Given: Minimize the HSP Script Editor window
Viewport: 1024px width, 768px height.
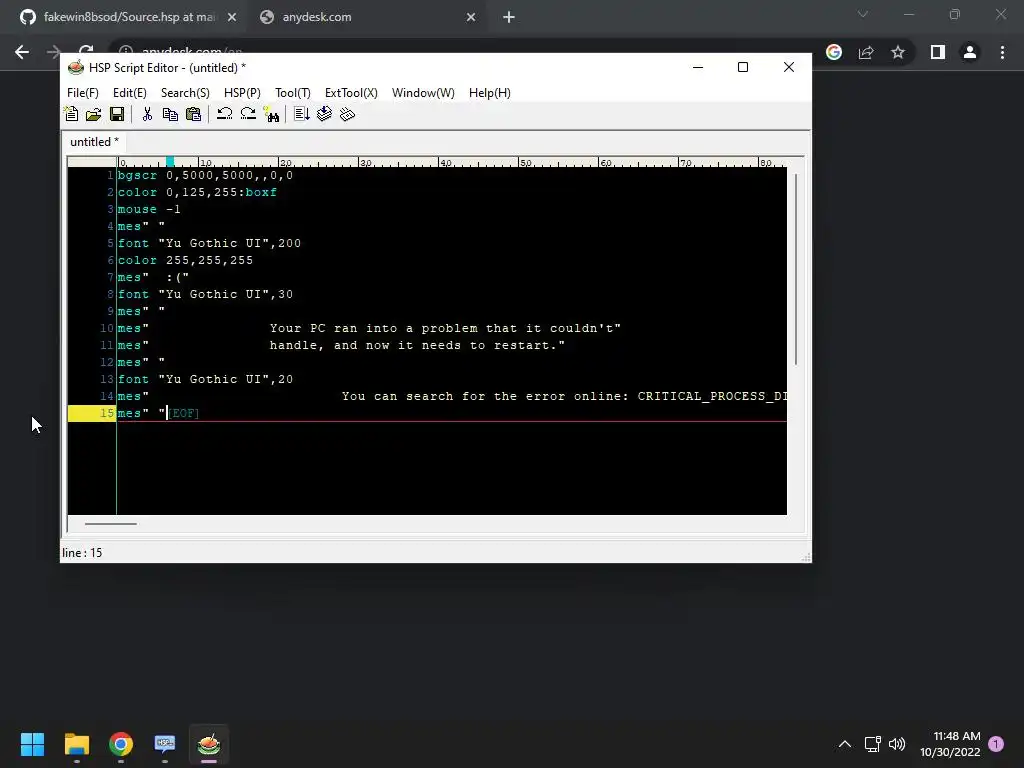Looking at the screenshot, I should (x=697, y=67).
